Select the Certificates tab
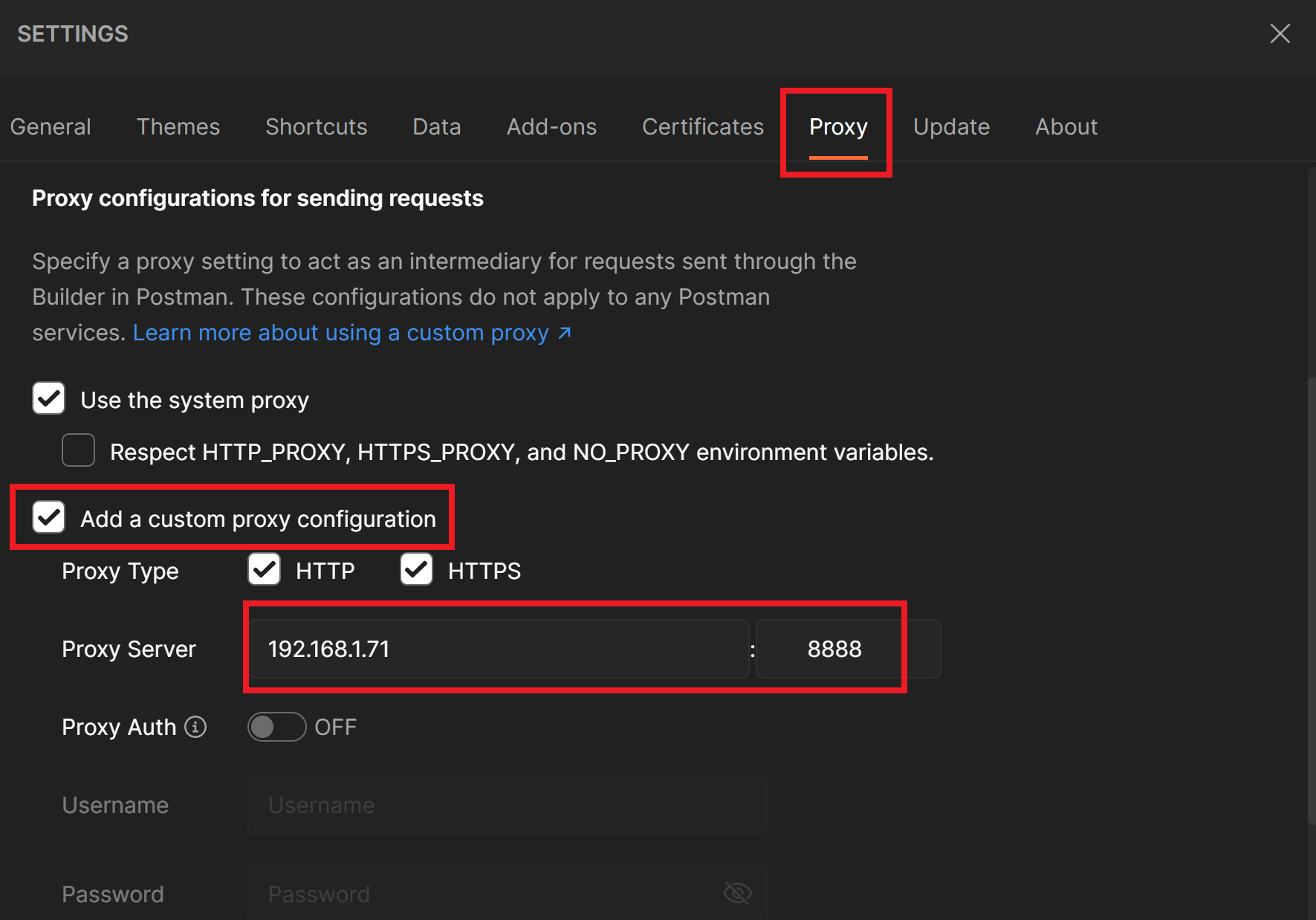The width and height of the screenshot is (1316, 920). point(703,127)
